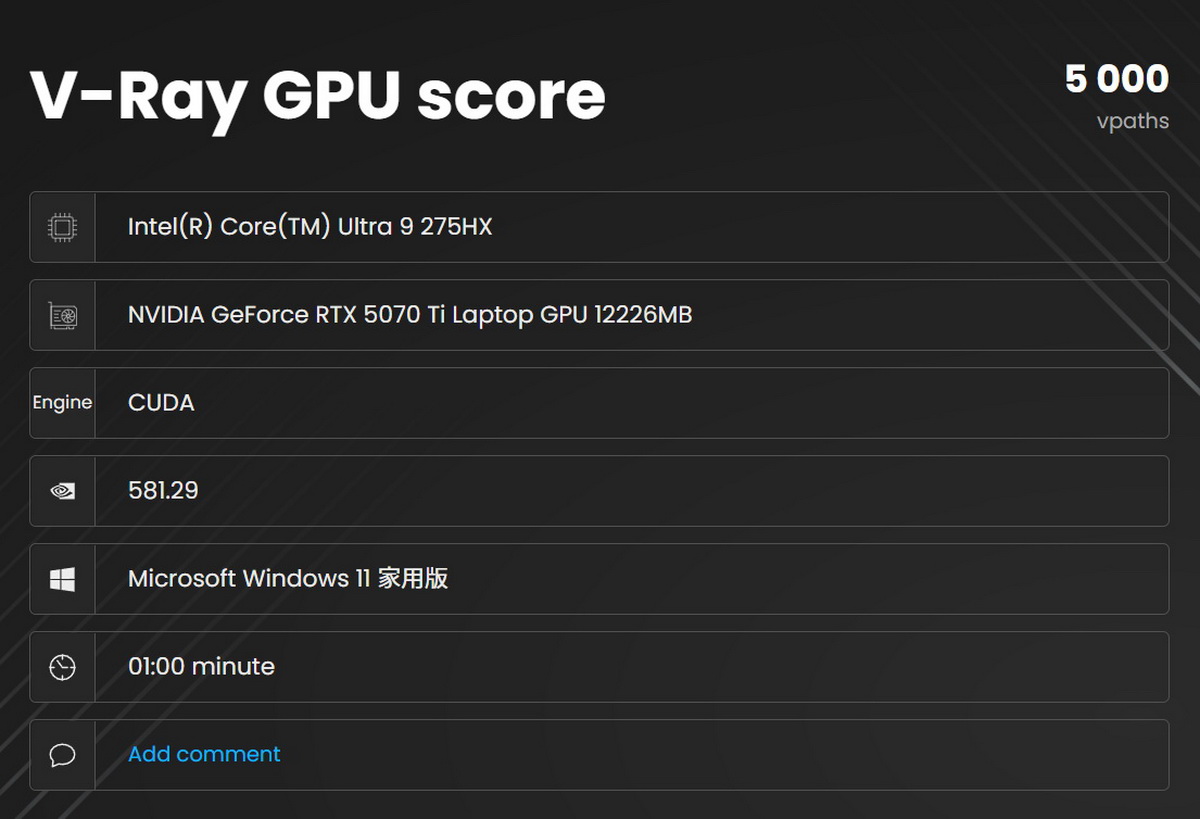
Task: Click the Engine label box
Action: coord(62,403)
